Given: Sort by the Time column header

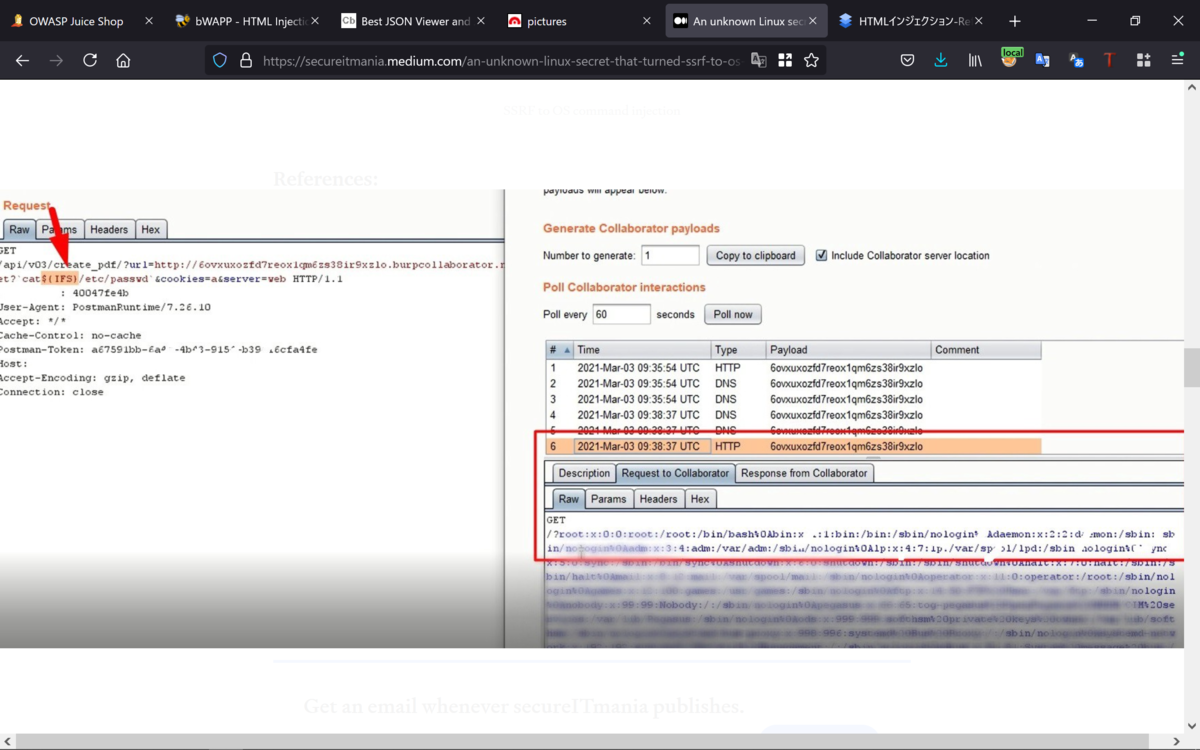Looking at the screenshot, I should click(x=642, y=350).
